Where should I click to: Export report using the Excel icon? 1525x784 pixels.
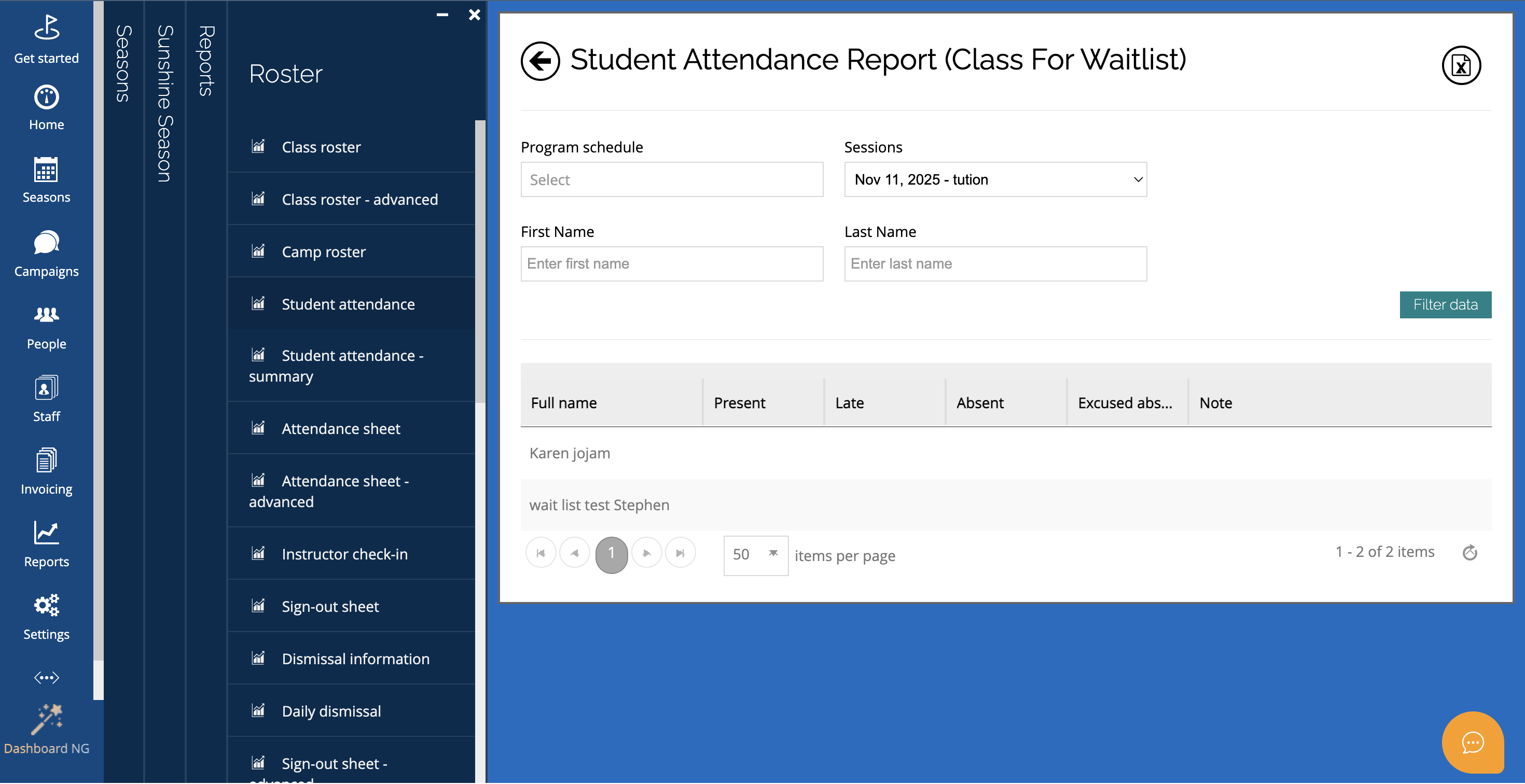(1461, 66)
